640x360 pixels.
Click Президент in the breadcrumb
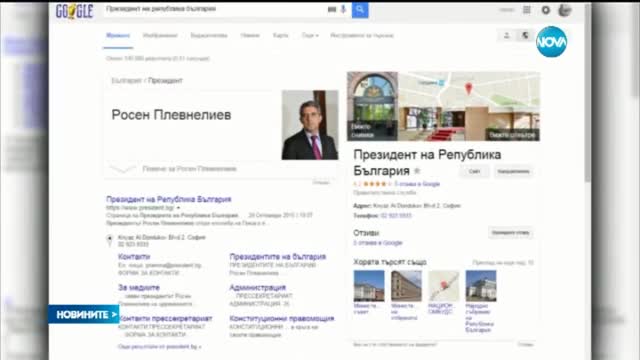pos(165,80)
